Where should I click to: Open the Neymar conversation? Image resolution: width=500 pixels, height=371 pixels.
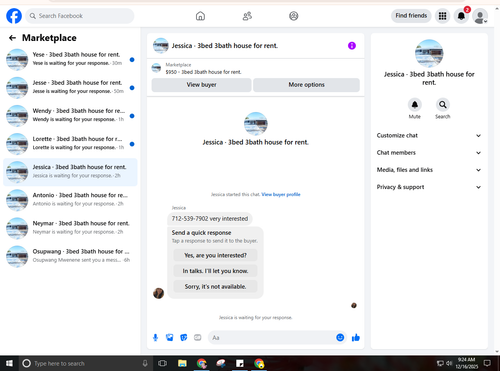[x=70, y=228]
